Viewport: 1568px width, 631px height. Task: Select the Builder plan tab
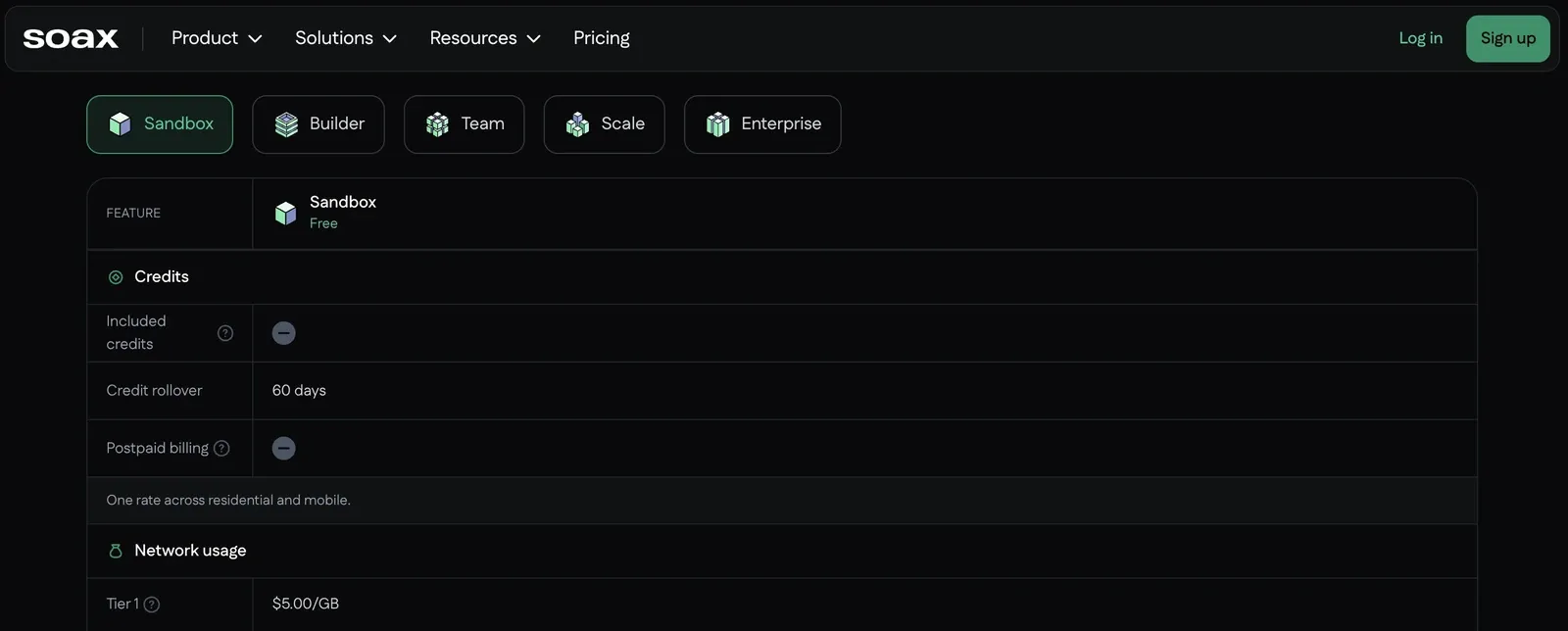tap(318, 124)
